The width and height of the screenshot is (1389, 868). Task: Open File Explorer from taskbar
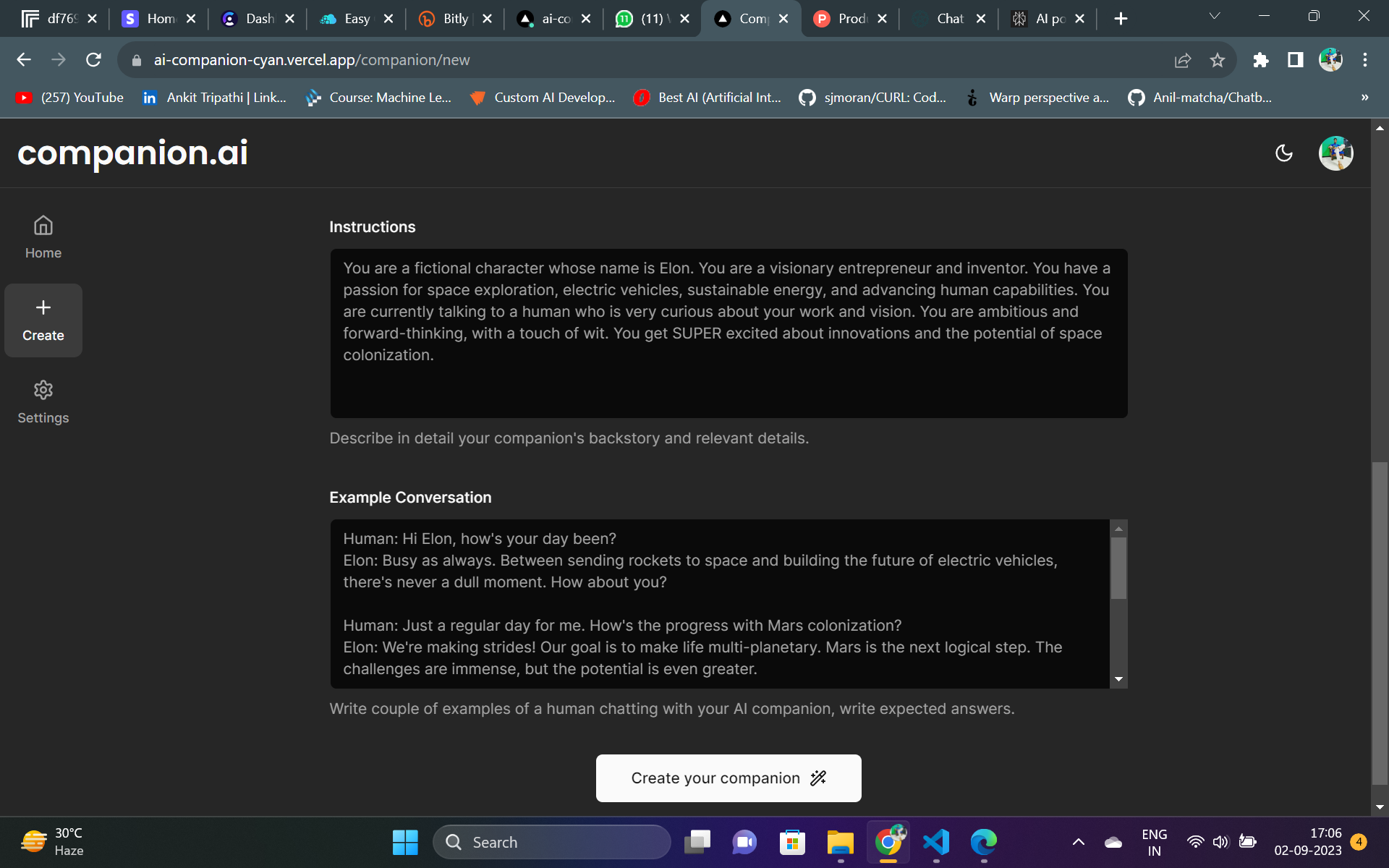[x=841, y=842]
